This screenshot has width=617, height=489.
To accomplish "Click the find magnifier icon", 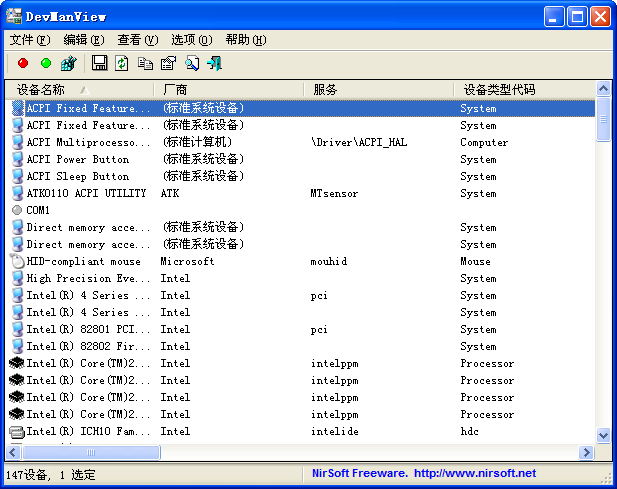I will (x=191, y=64).
